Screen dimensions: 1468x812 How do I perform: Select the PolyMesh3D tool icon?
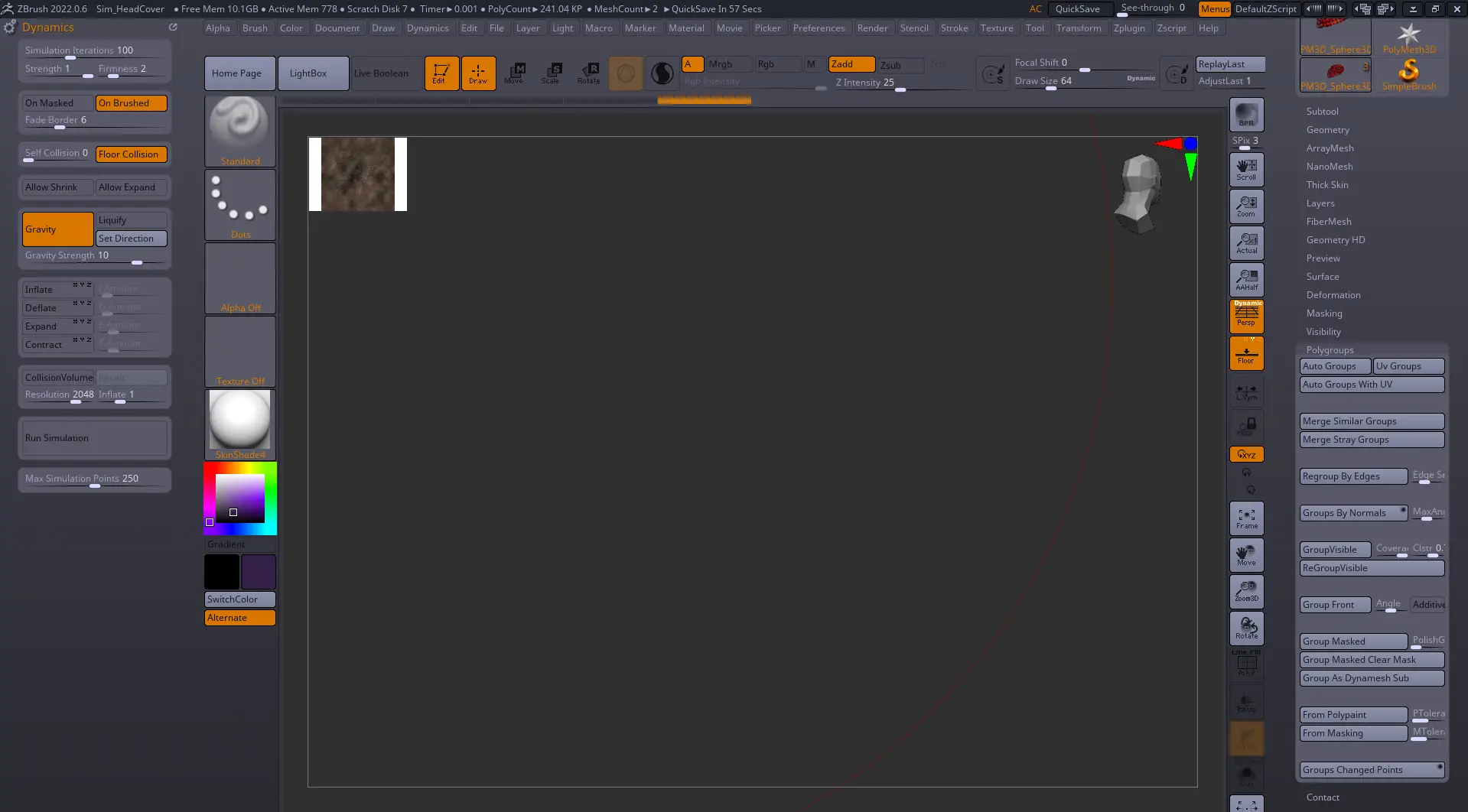(x=1408, y=37)
